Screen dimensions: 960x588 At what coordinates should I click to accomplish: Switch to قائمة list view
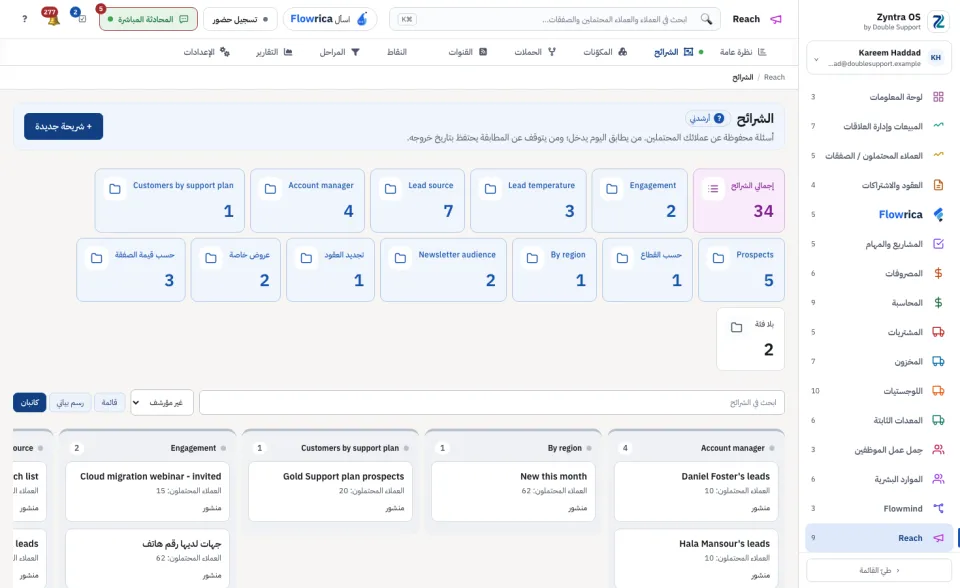click(110, 402)
